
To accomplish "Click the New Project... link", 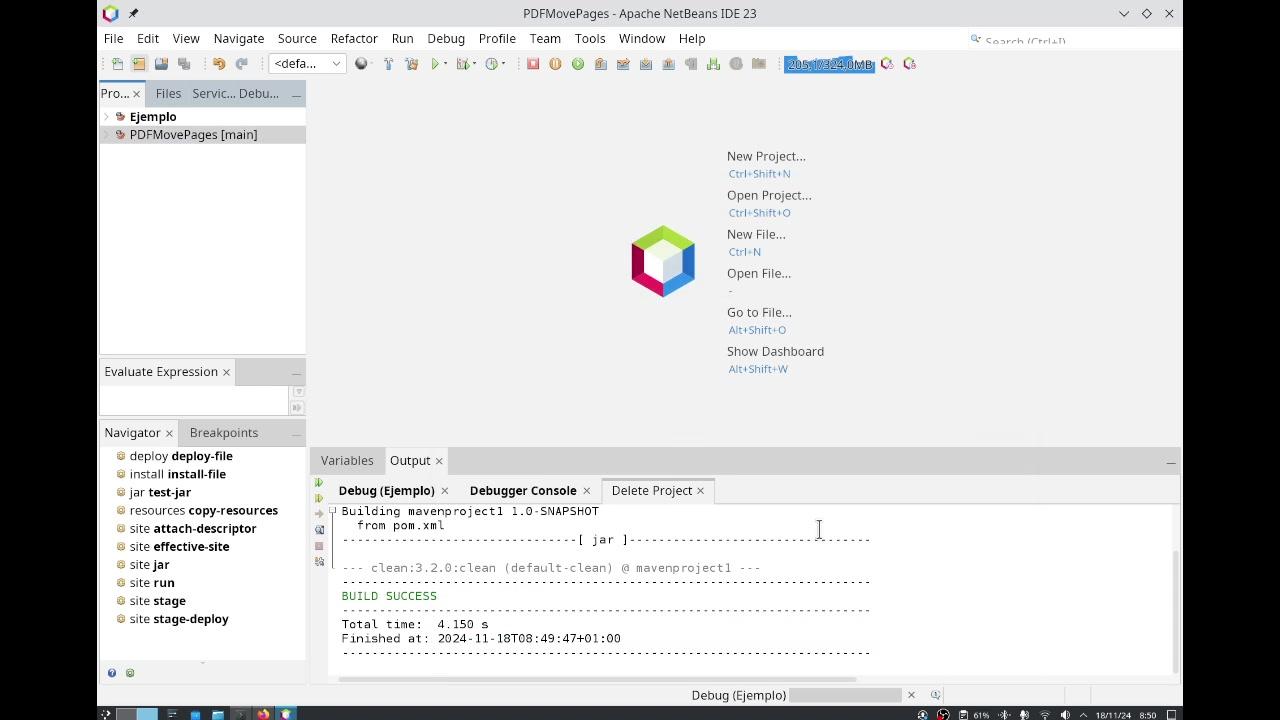I will click(x=765, y=156).
